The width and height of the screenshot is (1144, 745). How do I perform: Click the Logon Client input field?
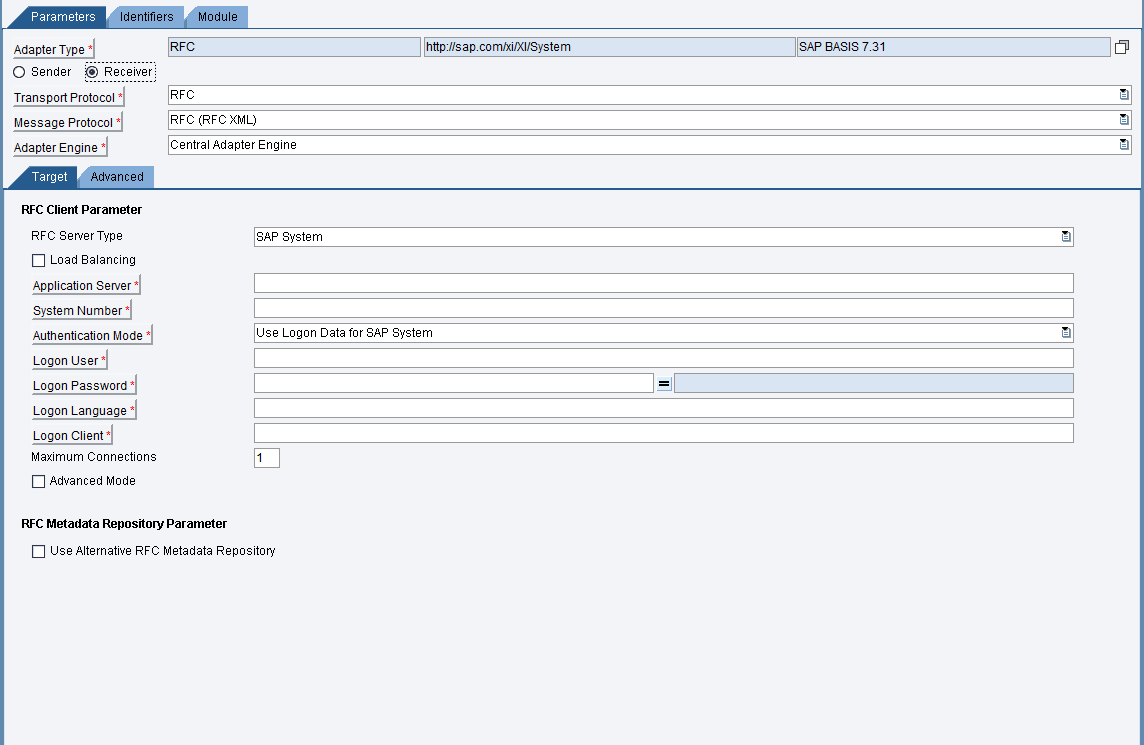660,432
